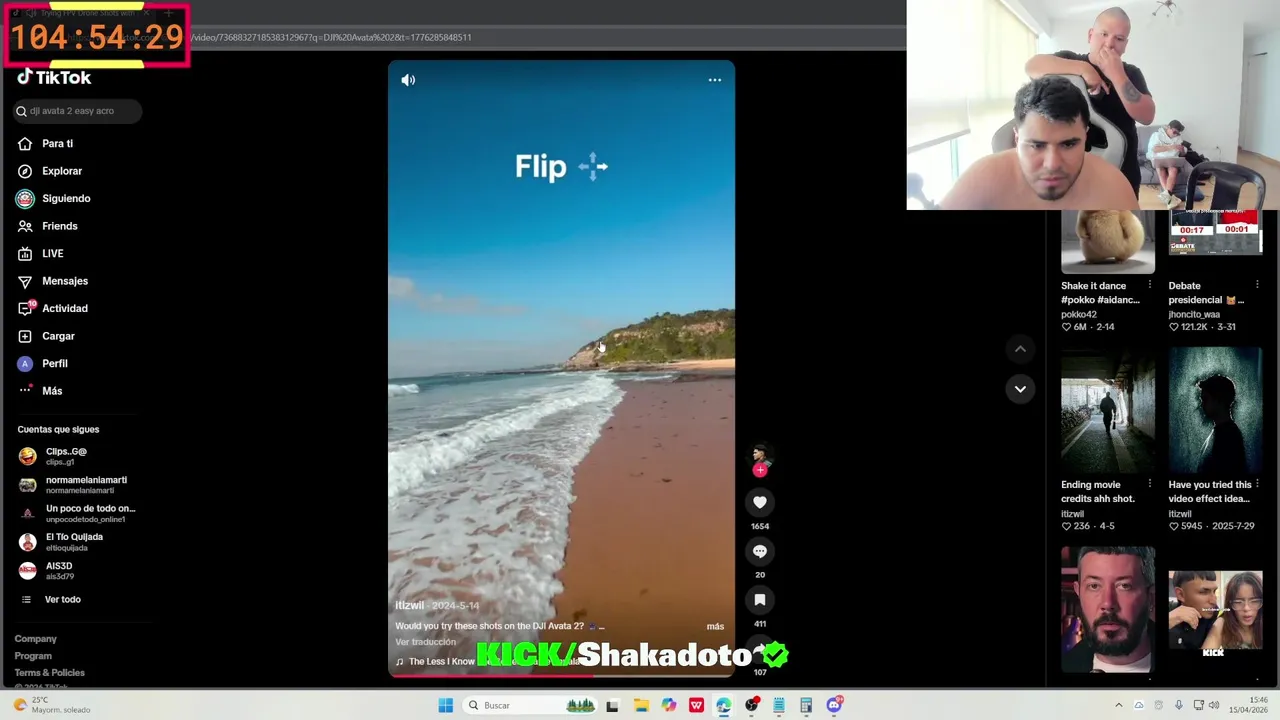Open the 'Shake it dance' video thumbnail
1280x720 pixels.
(x=1108, y=241)
